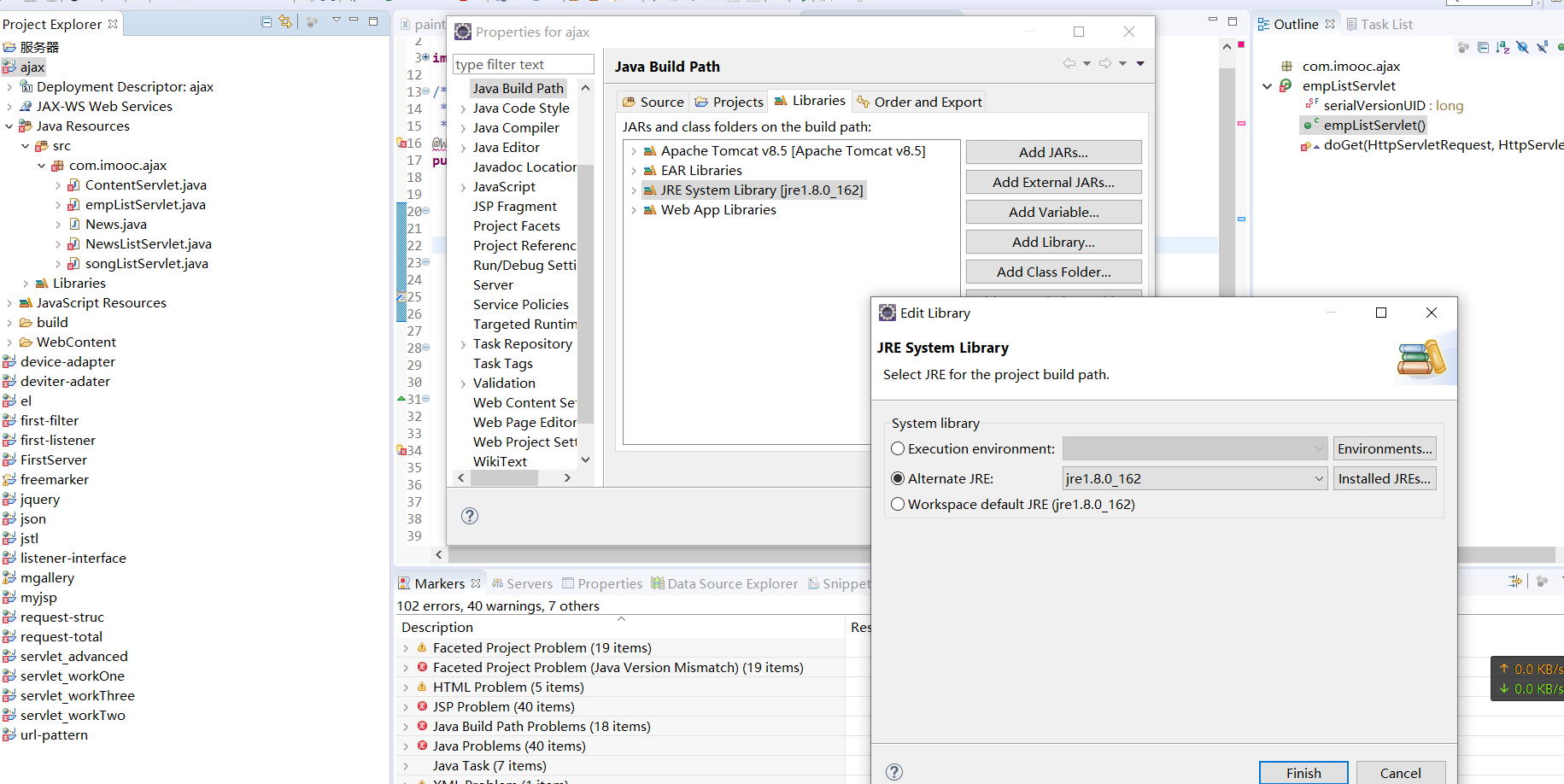This screenshot has width=1564, height=784.
Task: Click the type filter text field
Action: point(524,64)
